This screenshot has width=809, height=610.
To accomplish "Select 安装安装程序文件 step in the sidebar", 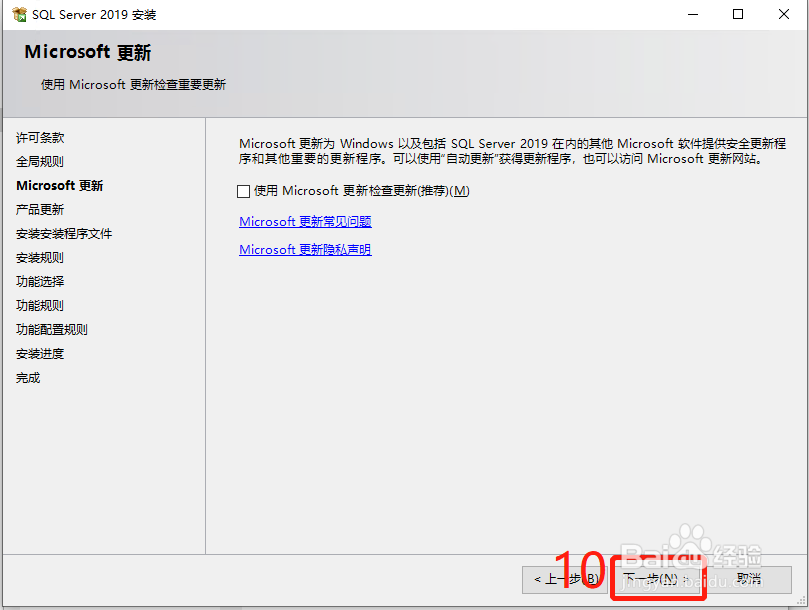I will coord(64,234).
